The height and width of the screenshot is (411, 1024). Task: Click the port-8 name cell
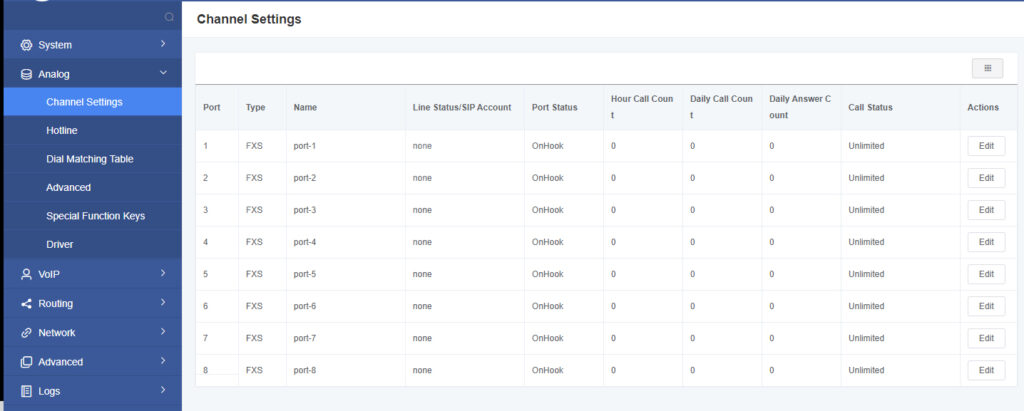tap(305, 370)
